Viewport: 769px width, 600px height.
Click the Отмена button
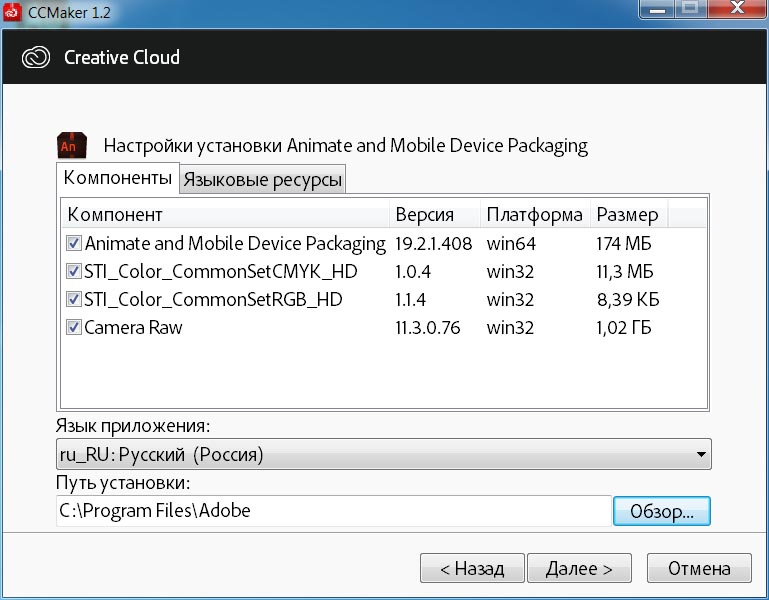699,568
